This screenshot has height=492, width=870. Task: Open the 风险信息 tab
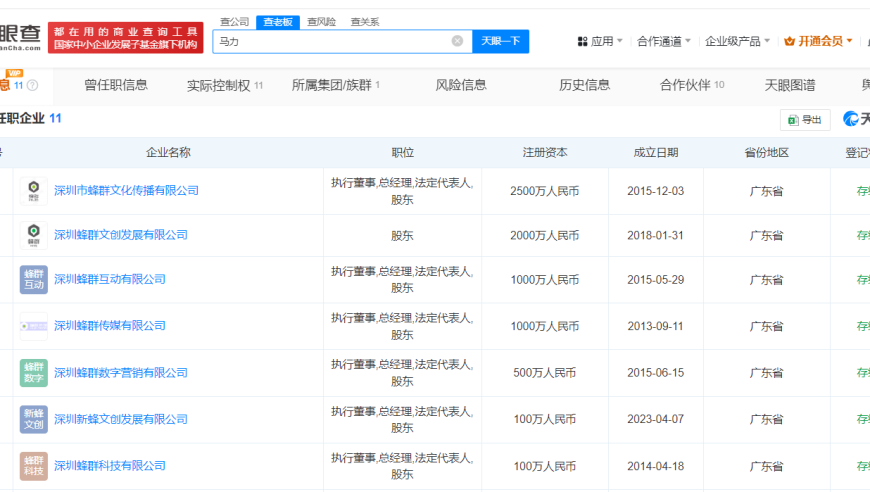(461, 85)
